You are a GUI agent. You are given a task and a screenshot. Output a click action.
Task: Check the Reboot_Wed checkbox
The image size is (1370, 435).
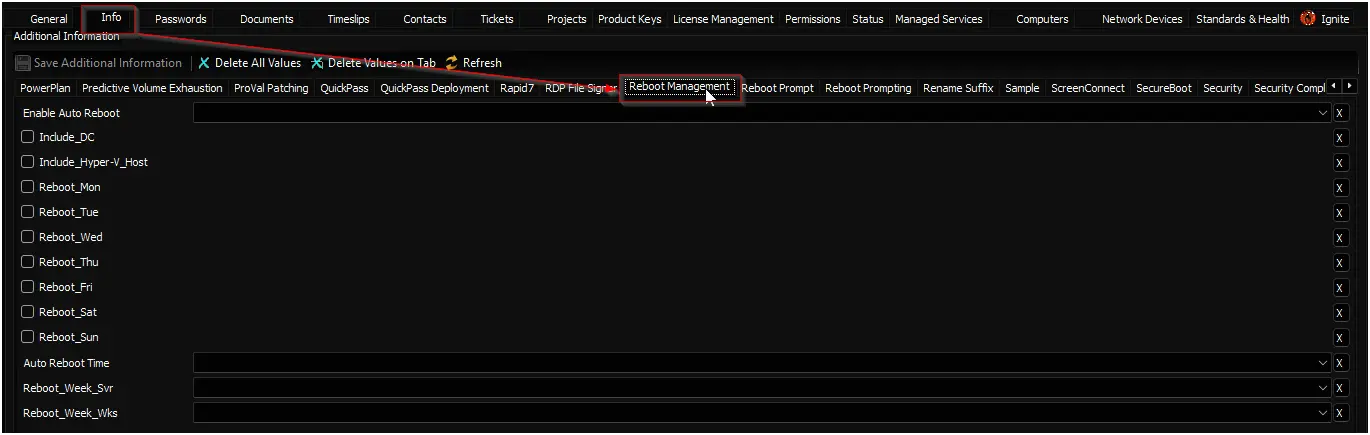point(28,237)
